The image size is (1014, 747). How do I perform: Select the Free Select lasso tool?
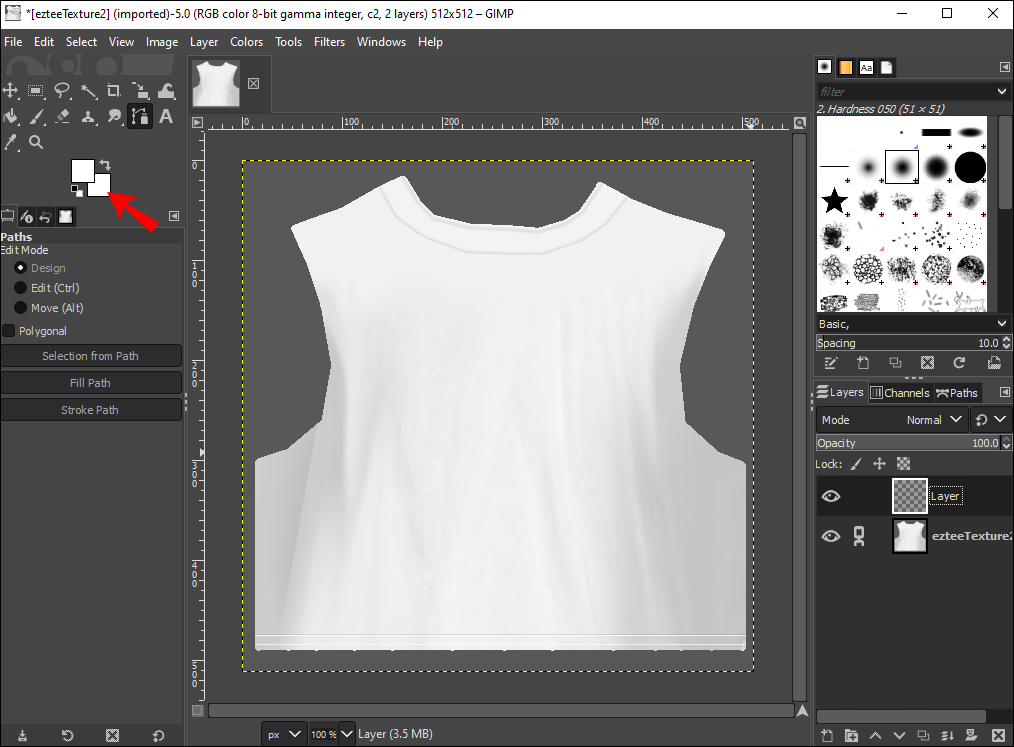[62, 91]
